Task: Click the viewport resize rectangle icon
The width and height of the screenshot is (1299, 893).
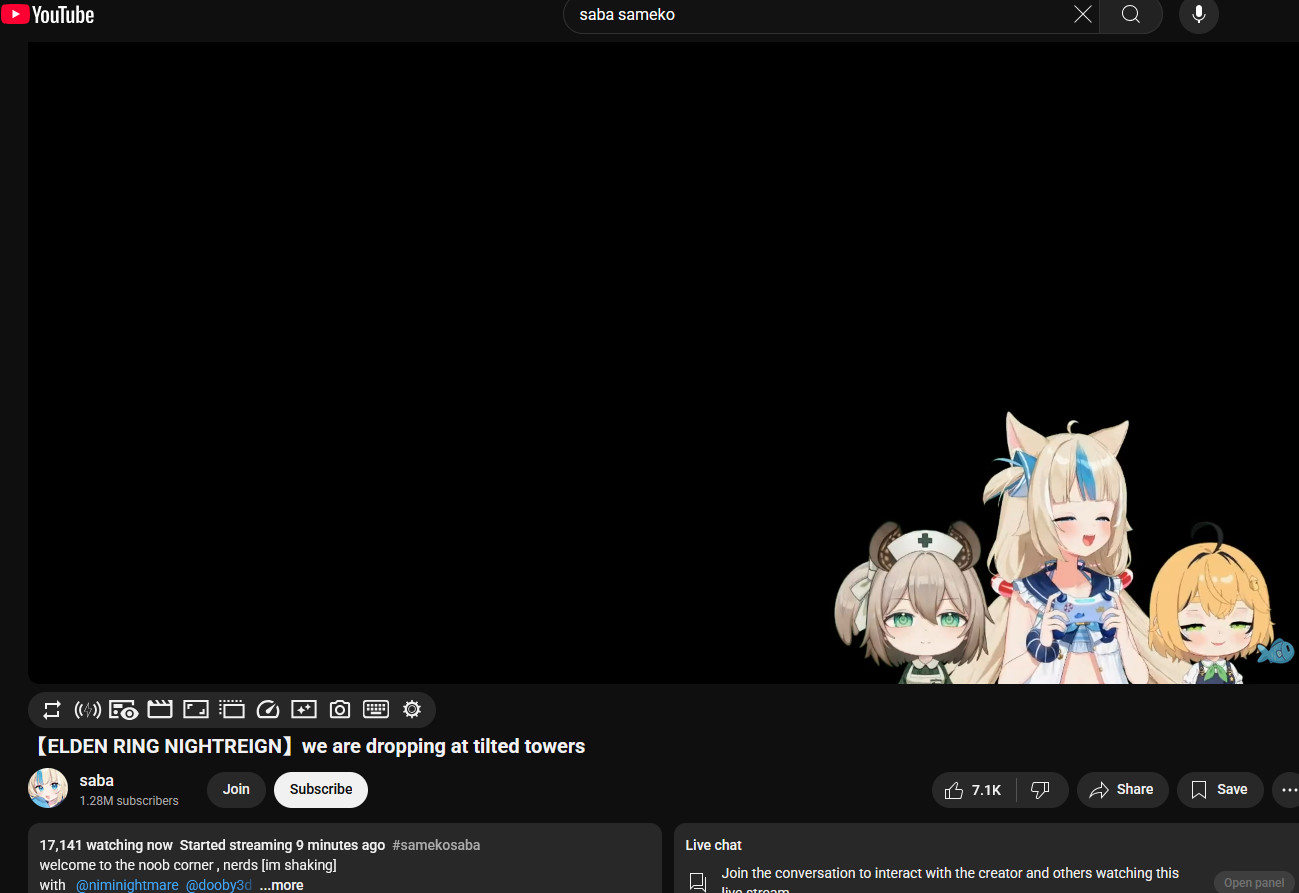Action: (196, 710)
